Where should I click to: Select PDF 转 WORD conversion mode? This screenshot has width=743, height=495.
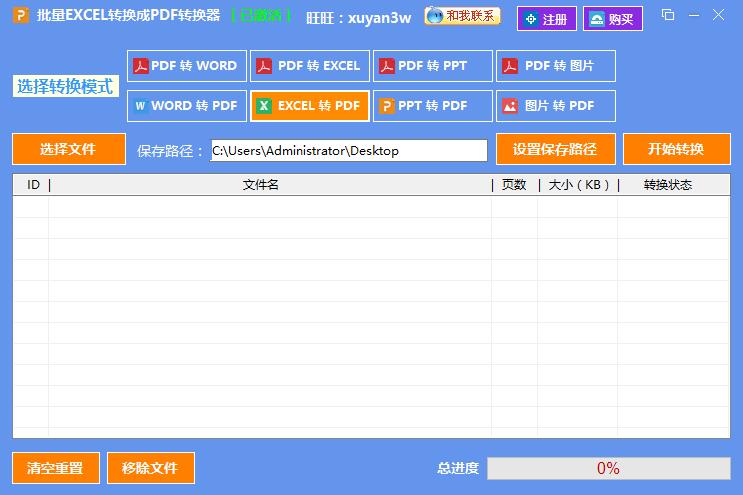(x=187, y=66)
